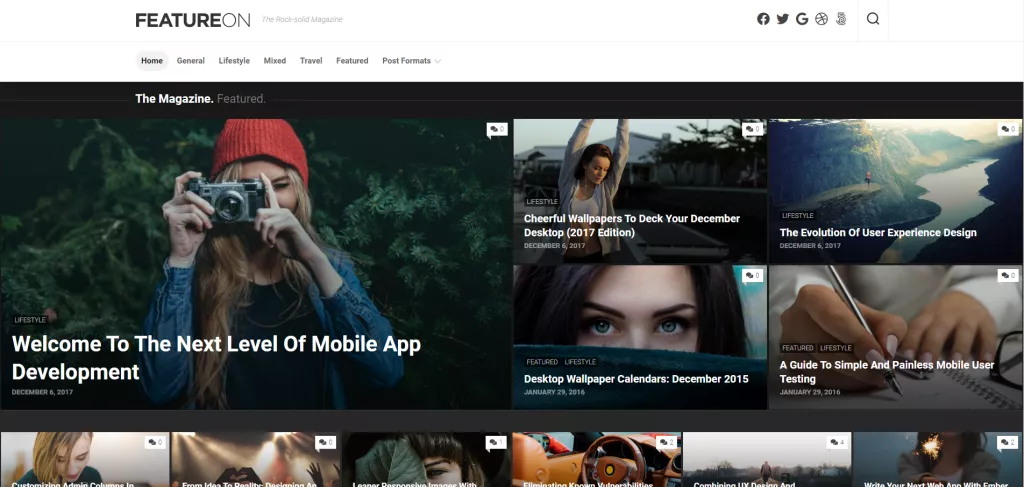1024x487 pixels.
Task: Click 'December 6, 2017' date under Cheerful Wallpapers
Action: [554, 246]
